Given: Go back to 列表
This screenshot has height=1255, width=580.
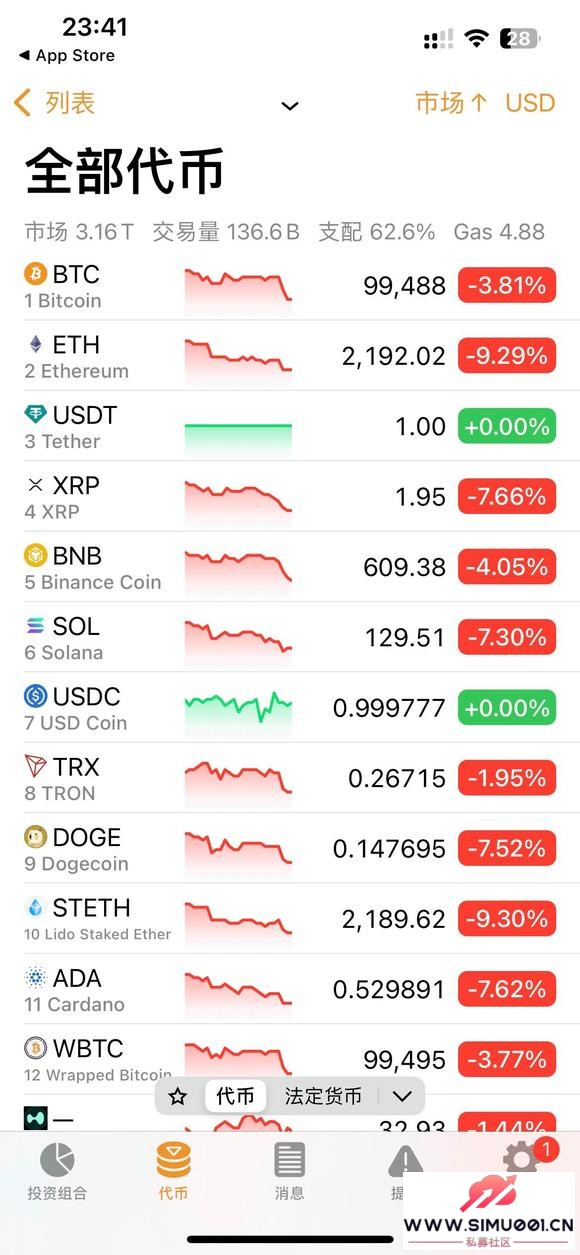Looking at the screenshot, I should click(54, 103).
